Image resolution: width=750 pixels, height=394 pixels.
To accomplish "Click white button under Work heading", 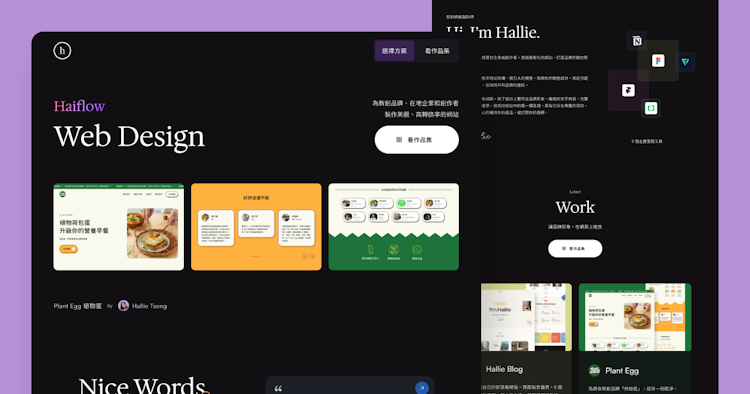I will [x=575, y=249].
